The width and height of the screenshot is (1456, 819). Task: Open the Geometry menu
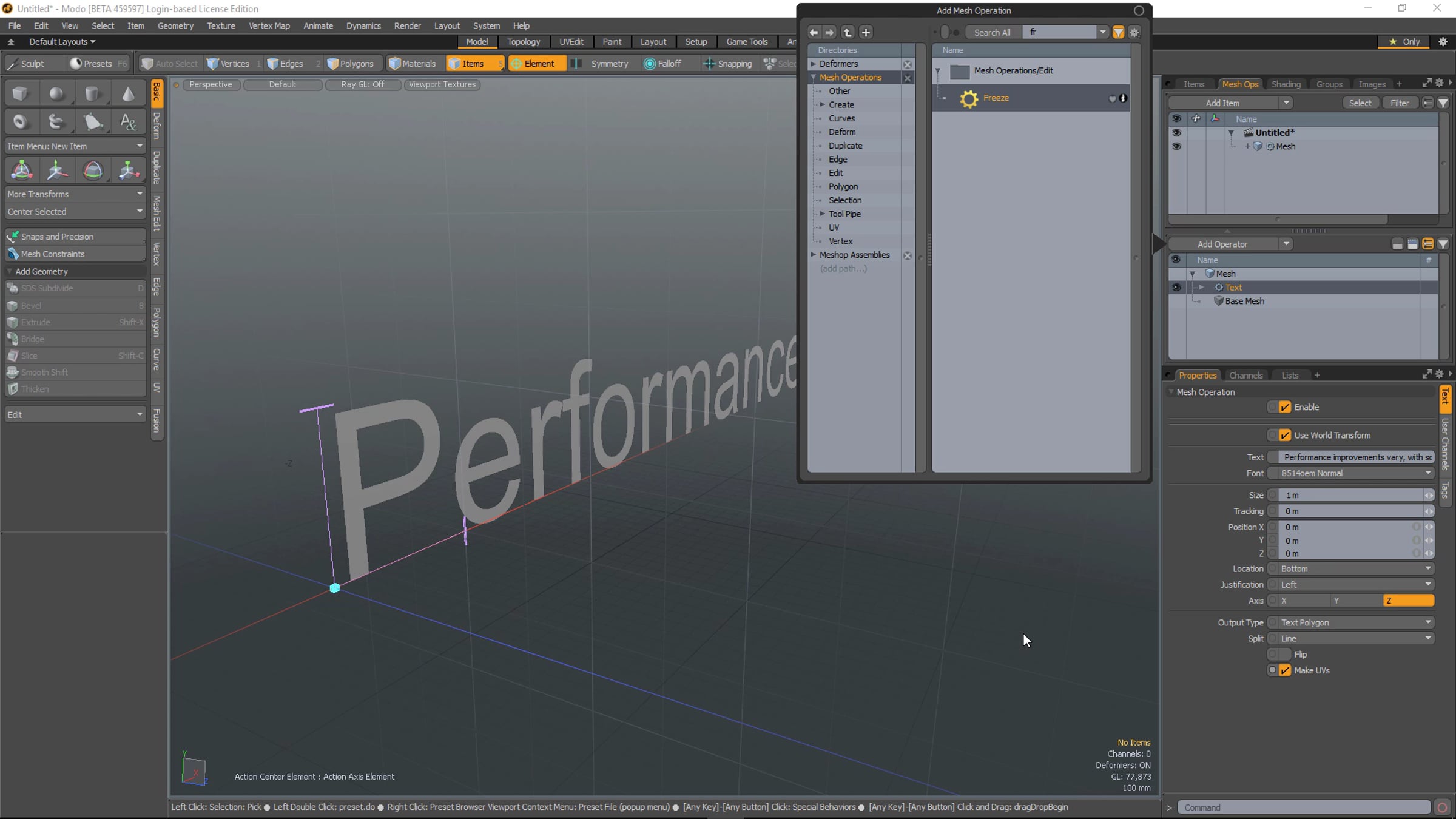(x=175, y=25)
